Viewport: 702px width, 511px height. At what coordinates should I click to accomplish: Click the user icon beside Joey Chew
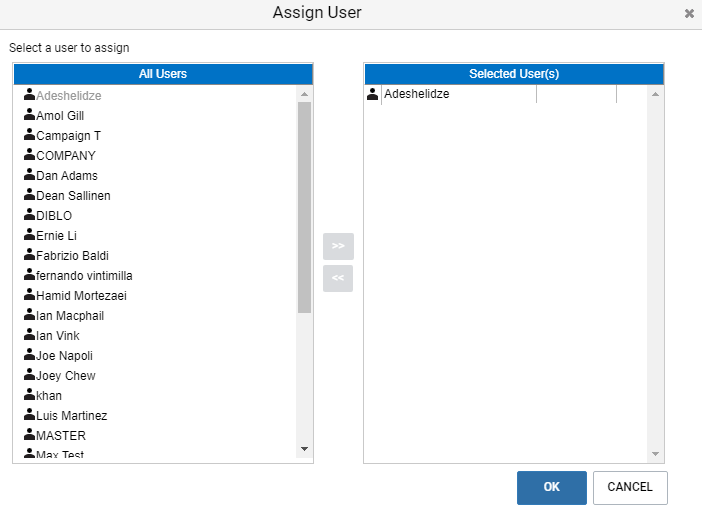pos(30,374)
